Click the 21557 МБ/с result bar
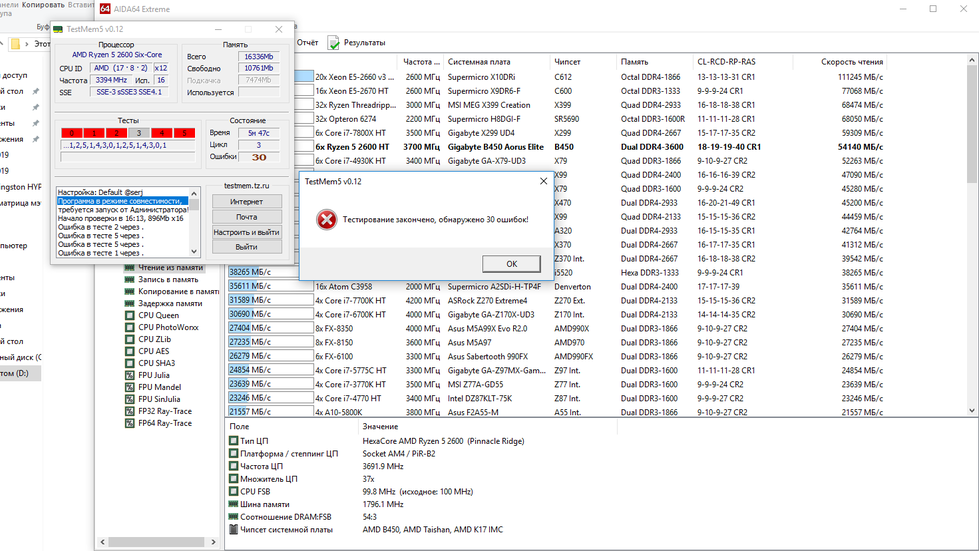This screenshot has height=551, width=979. click(270, 412)
